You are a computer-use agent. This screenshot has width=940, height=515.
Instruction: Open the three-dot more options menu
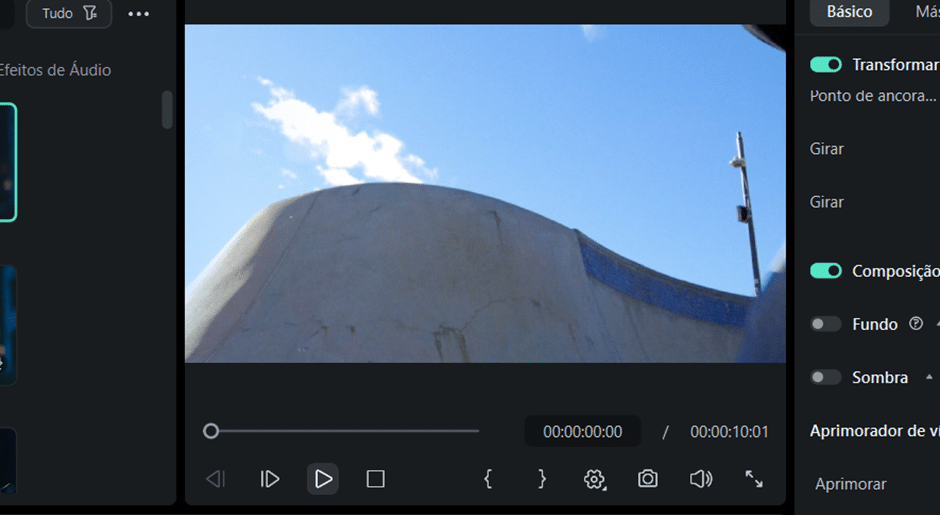pyautogui.click(x=139, y=14)
